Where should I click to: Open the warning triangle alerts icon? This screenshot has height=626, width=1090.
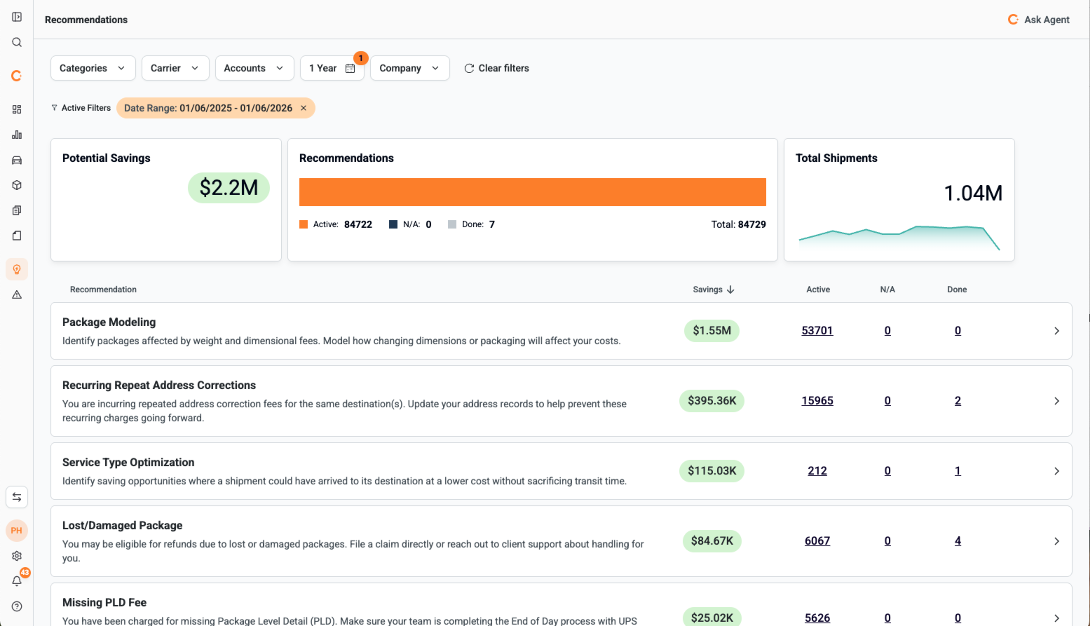[16, 294]
